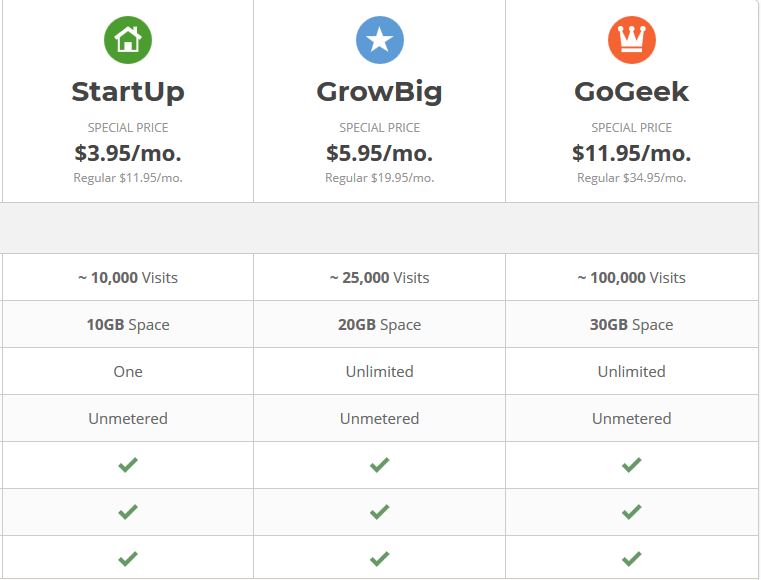This screenshot has width=761, height=580.
Task: Click the 20GB Space cell
Action: coord(380,325)
